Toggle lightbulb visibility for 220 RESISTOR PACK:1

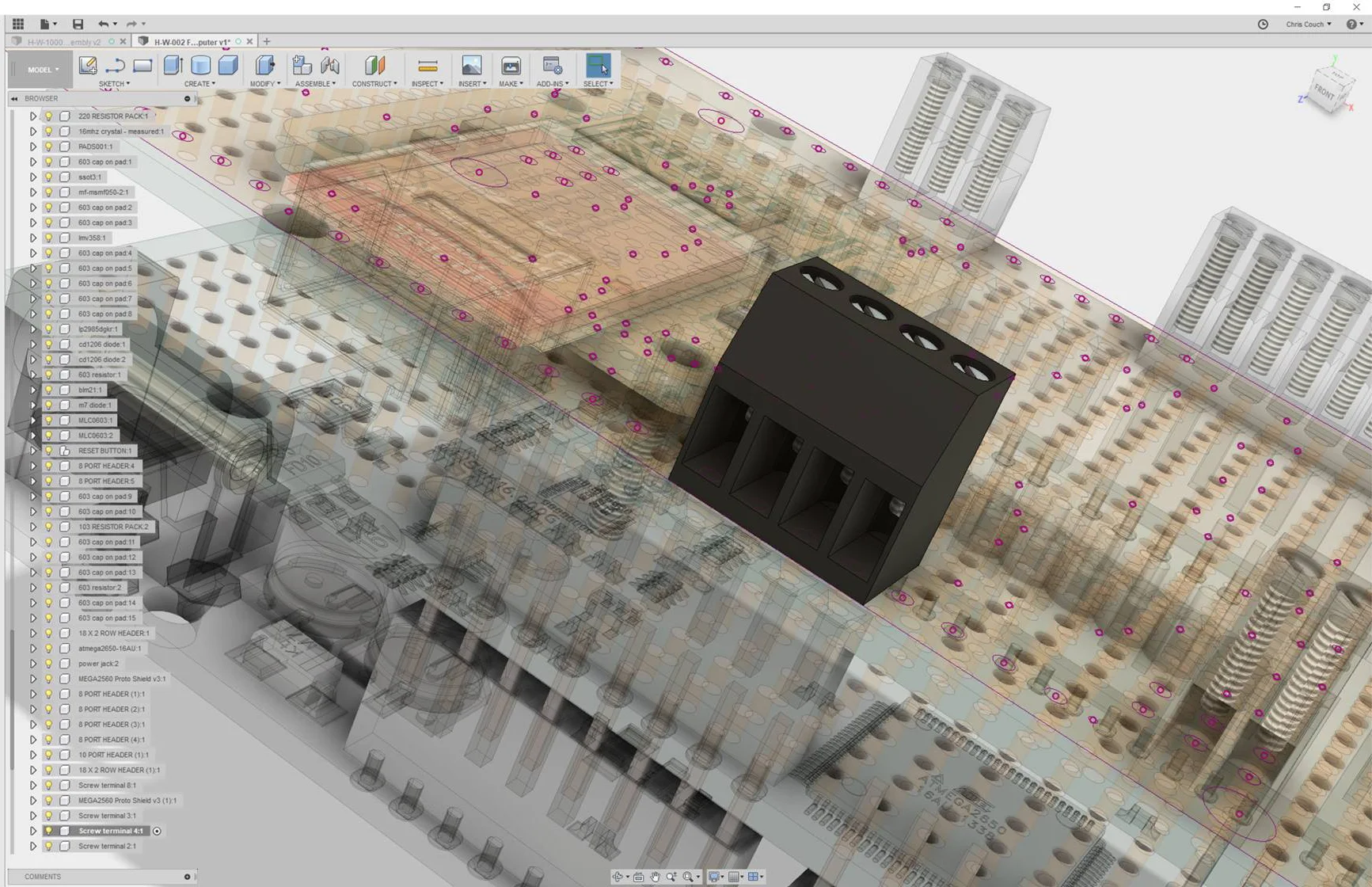[x=49, y=116]
